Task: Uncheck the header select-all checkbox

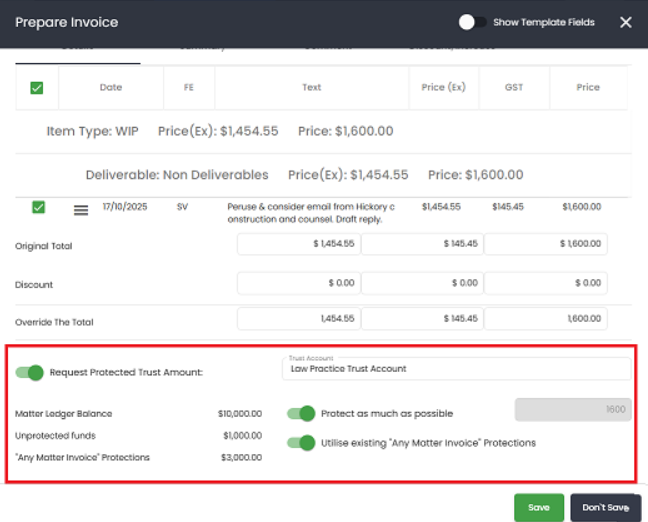Action: (x=37, y=88)
